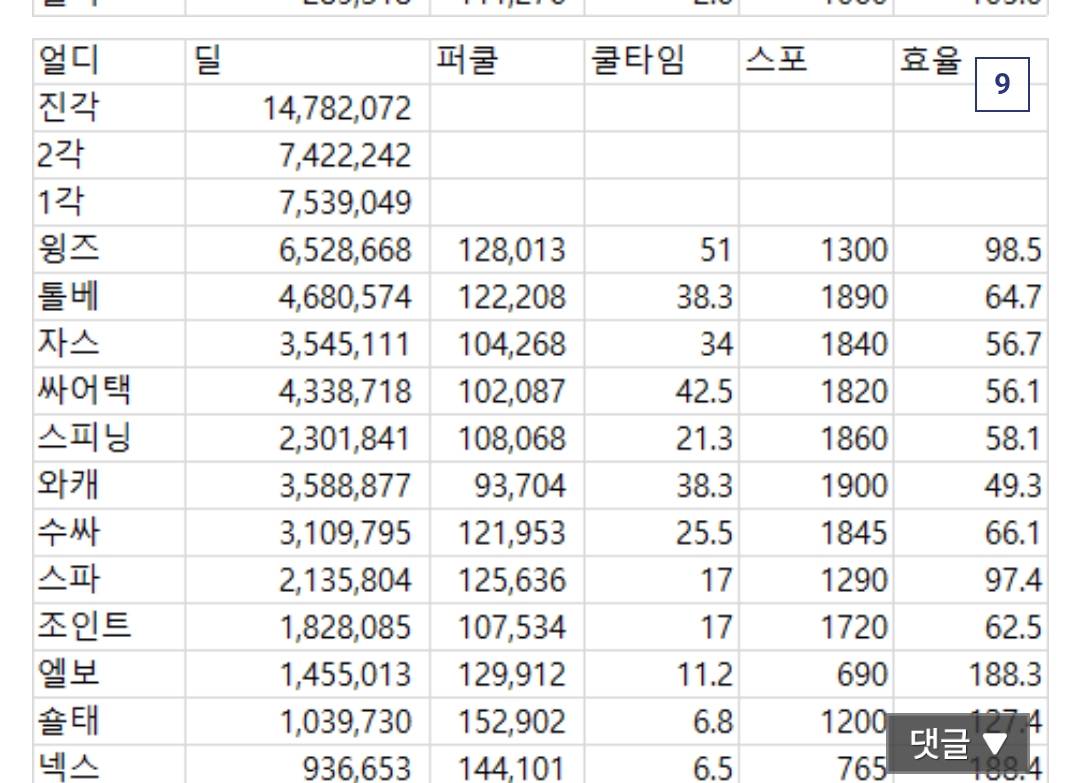Select the 1900 스포 value for 와캐
The image size is (1080, 783).
[853, 486]
